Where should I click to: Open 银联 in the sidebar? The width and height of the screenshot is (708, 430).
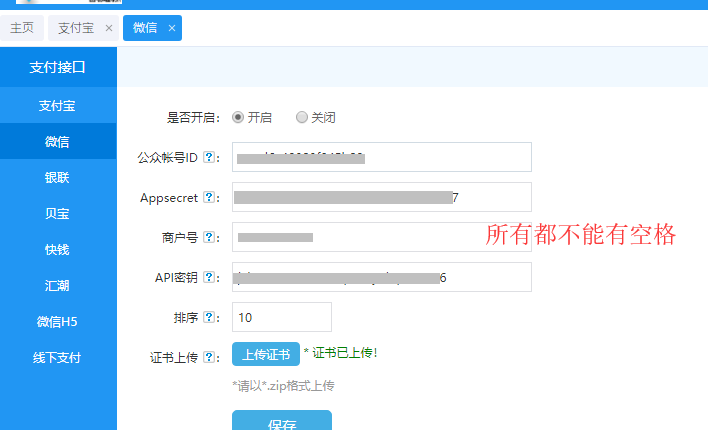click(x=58, y=177)
